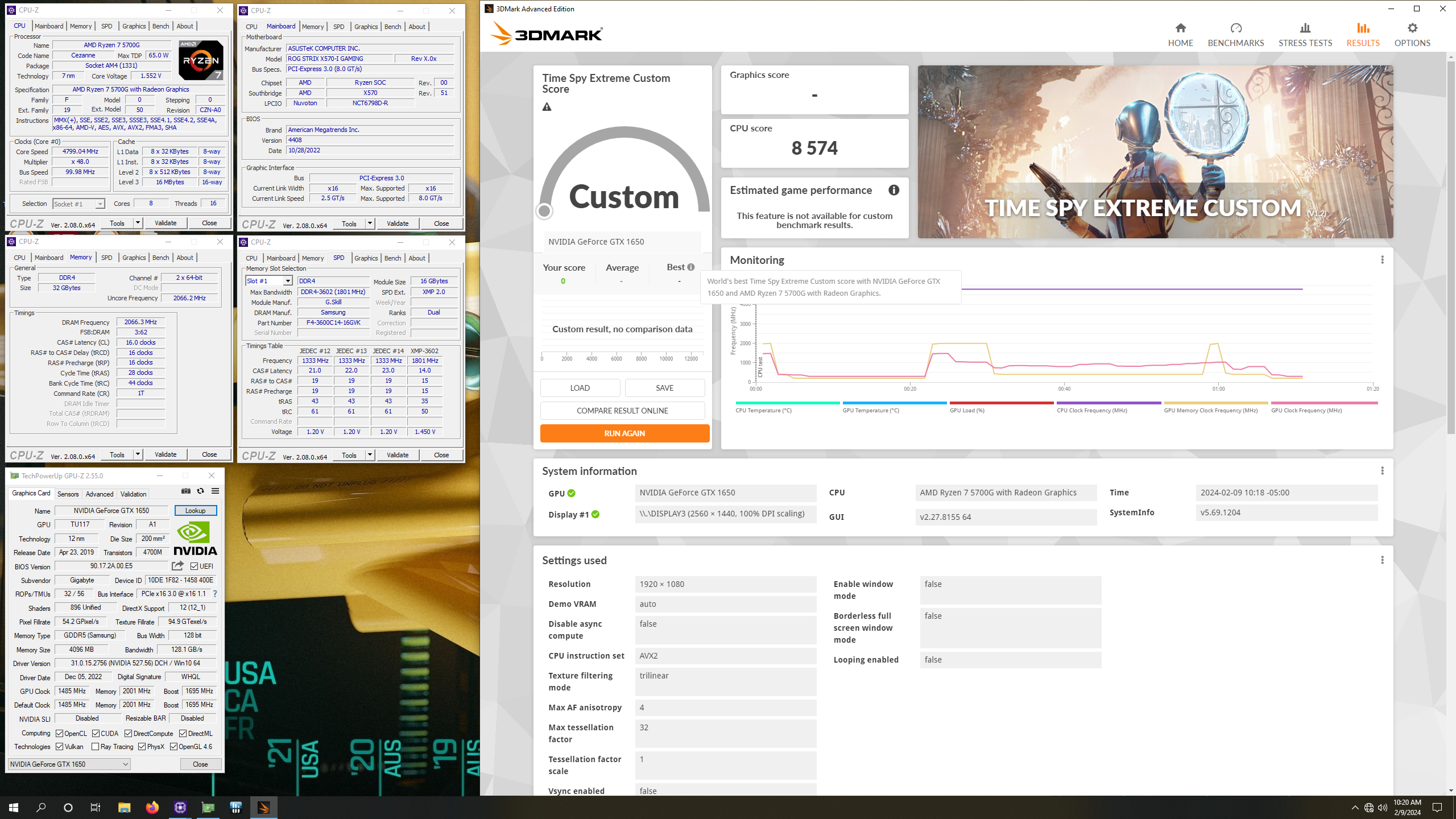Click taskbar clock showing 10:20 AM
The width and height of the screenshot is (1456, 819).
1407,808
